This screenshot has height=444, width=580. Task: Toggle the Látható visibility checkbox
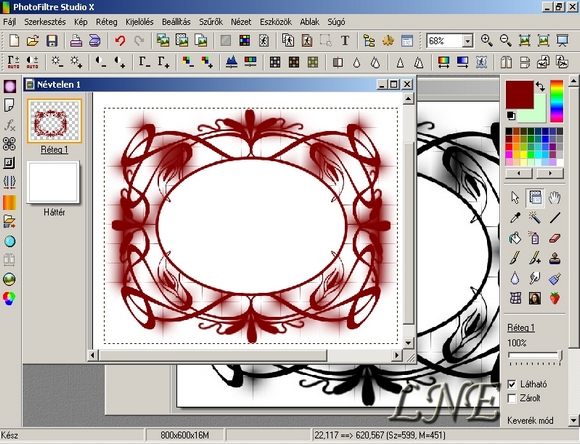point(512,384)
